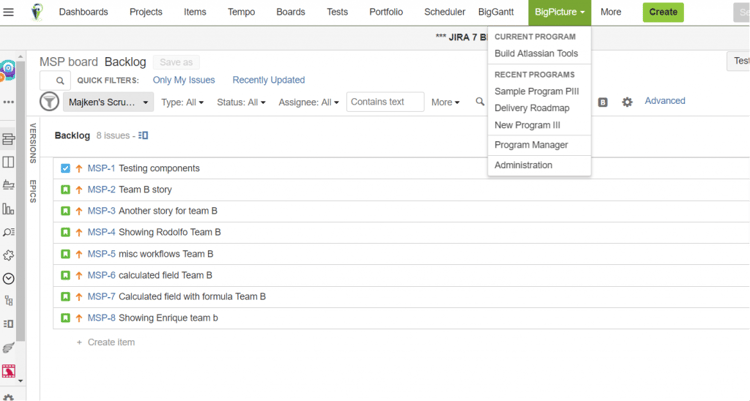750x401 pixels.
Task: Open the Releases ship icon in sidebar
Action: pos(8,185)
